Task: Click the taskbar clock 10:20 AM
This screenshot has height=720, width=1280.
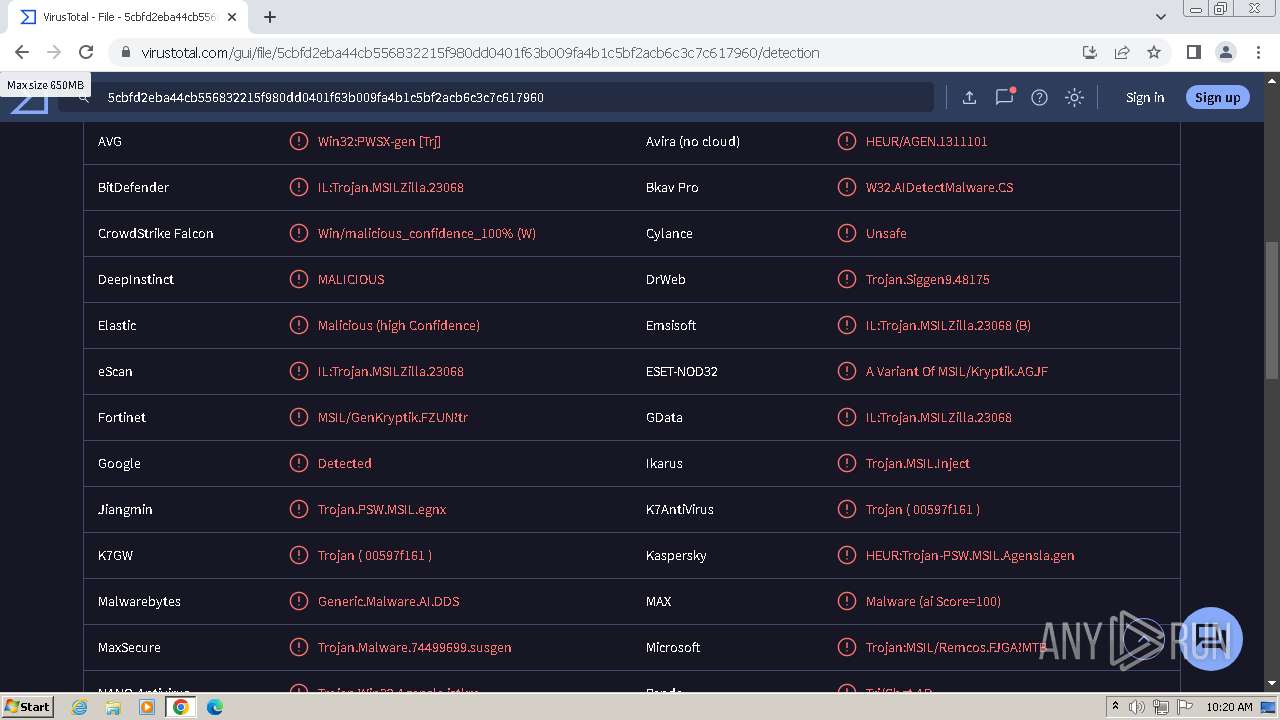Action: click(1229, 707)
